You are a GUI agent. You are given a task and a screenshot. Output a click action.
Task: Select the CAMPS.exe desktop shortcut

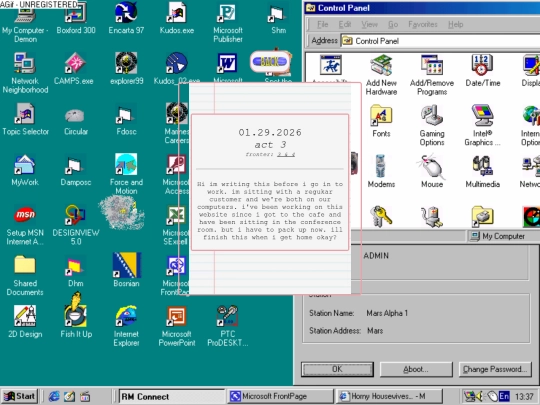pyautogui.click(x=74, y=69)
